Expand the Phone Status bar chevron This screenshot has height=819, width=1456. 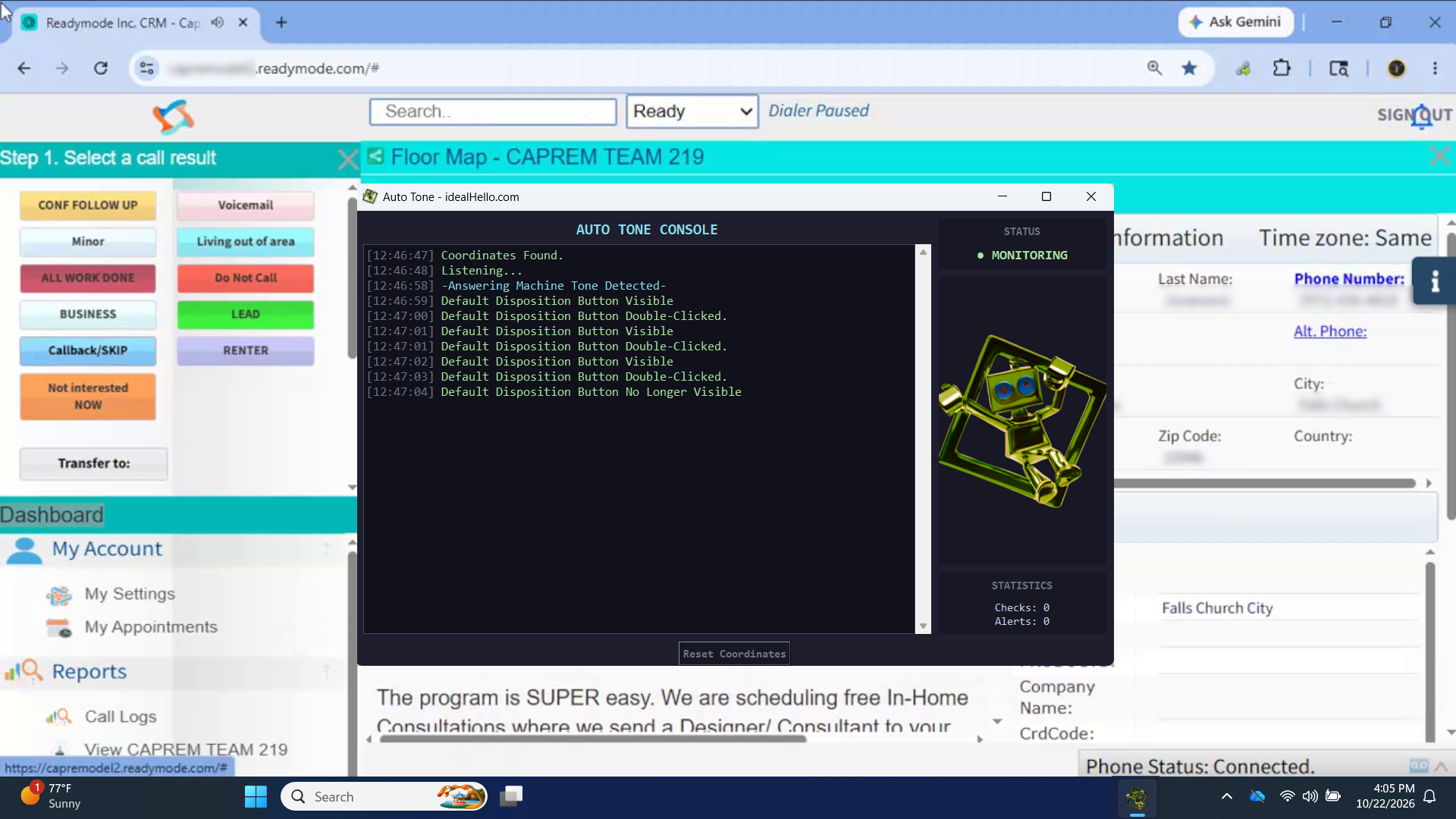pyautogui.click(x=1441, y=766)
